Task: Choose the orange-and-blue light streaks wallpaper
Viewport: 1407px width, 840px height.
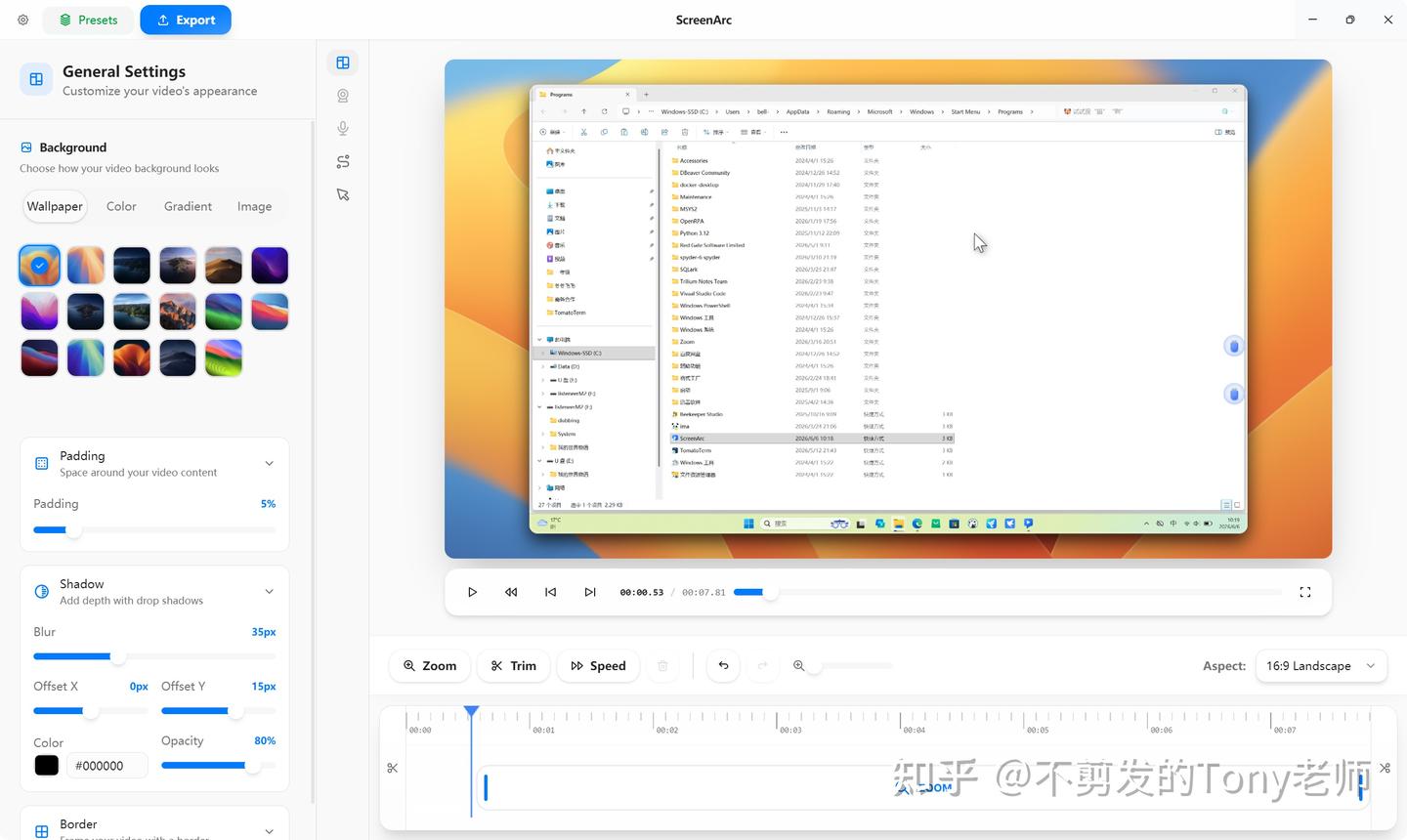Action: [85, 265]
